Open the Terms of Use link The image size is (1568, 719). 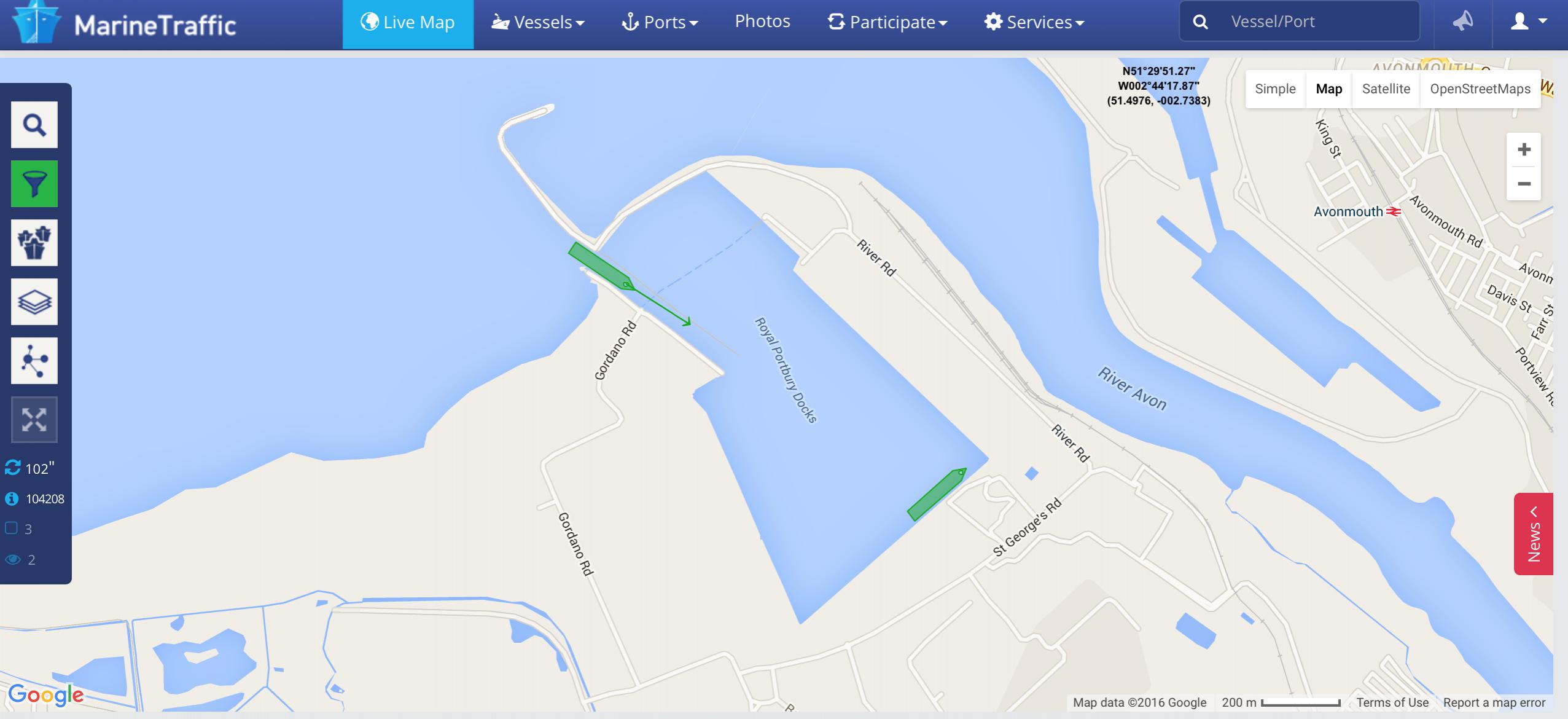pyautogui.click(x=1392, y=702)
